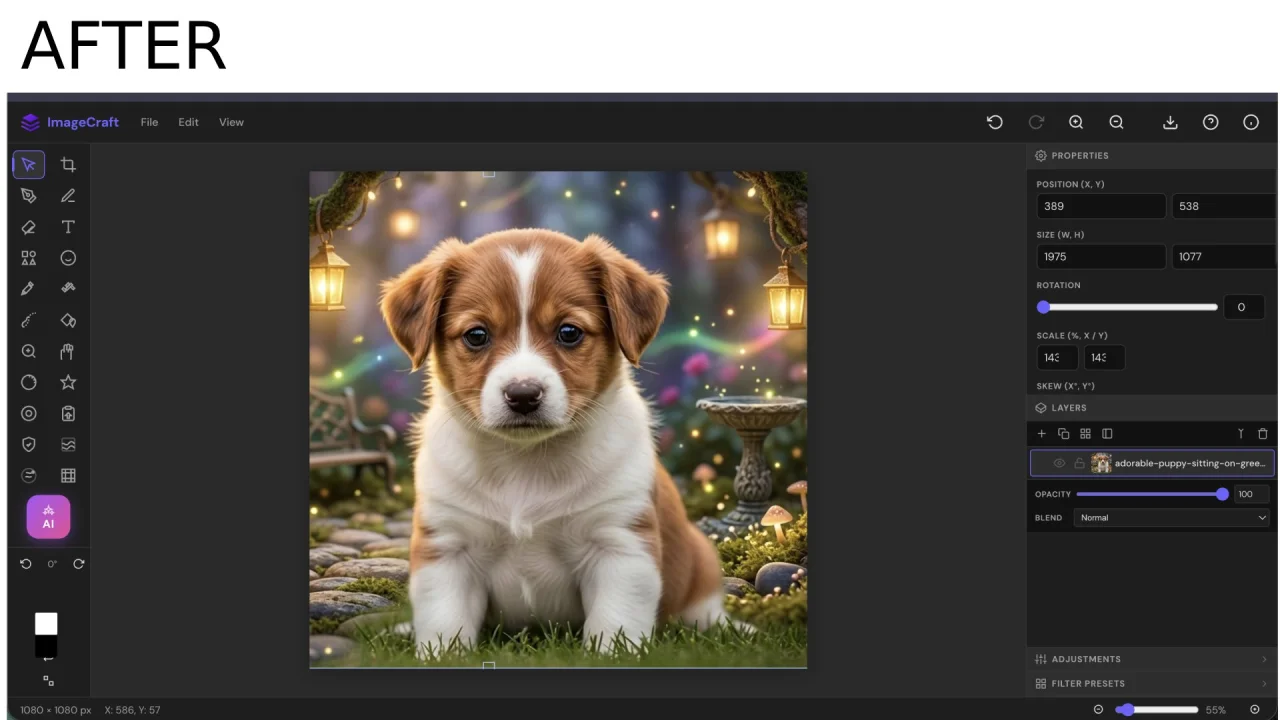The image size is (1280, 720).
Task: Delete the layer with trash icon
Action: 1263,434
